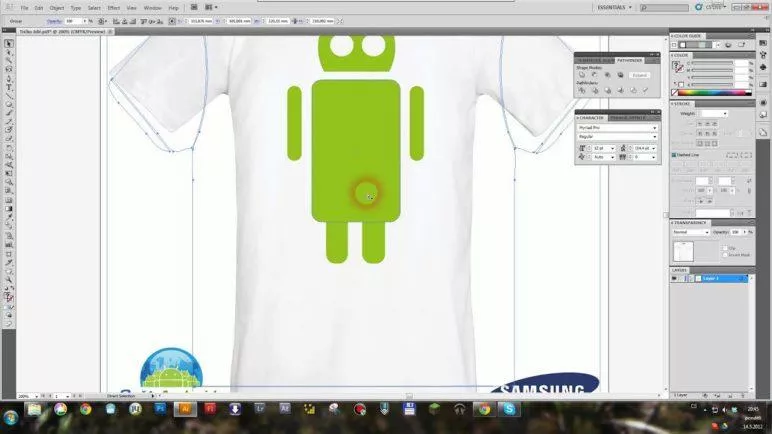This screenshot has height=434, width=772.
Task: Click the zoom level field in status bar
Action: pyautogui.click(x=26, y=396)
